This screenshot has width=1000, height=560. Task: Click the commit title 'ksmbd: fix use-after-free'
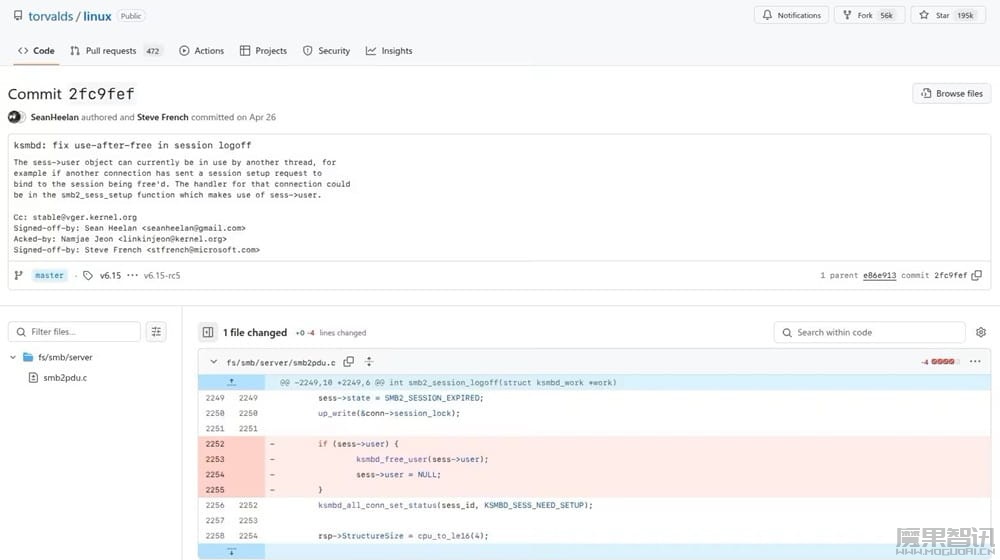point(132,145)
